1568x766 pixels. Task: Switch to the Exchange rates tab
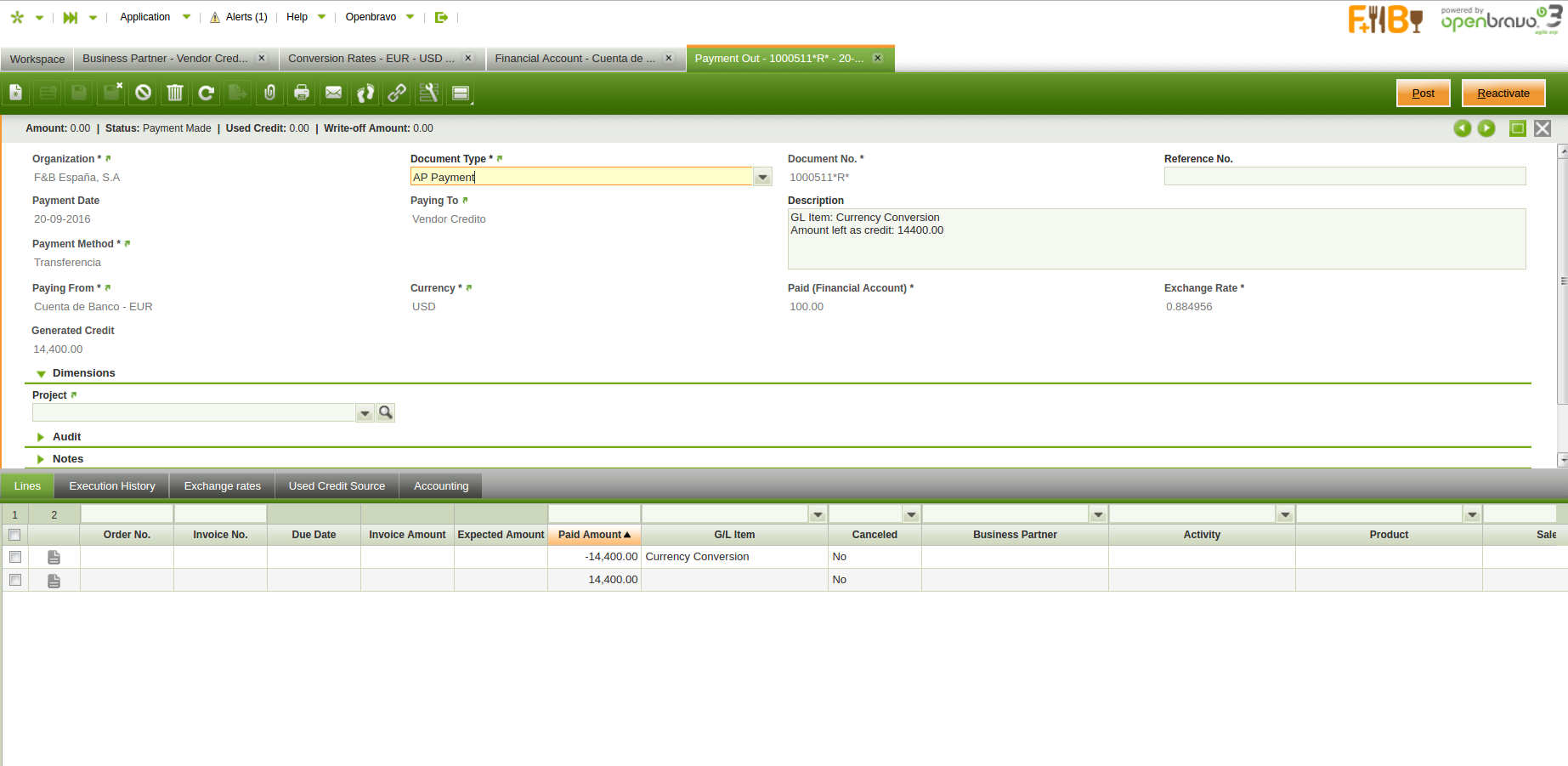tap(222, 486)
